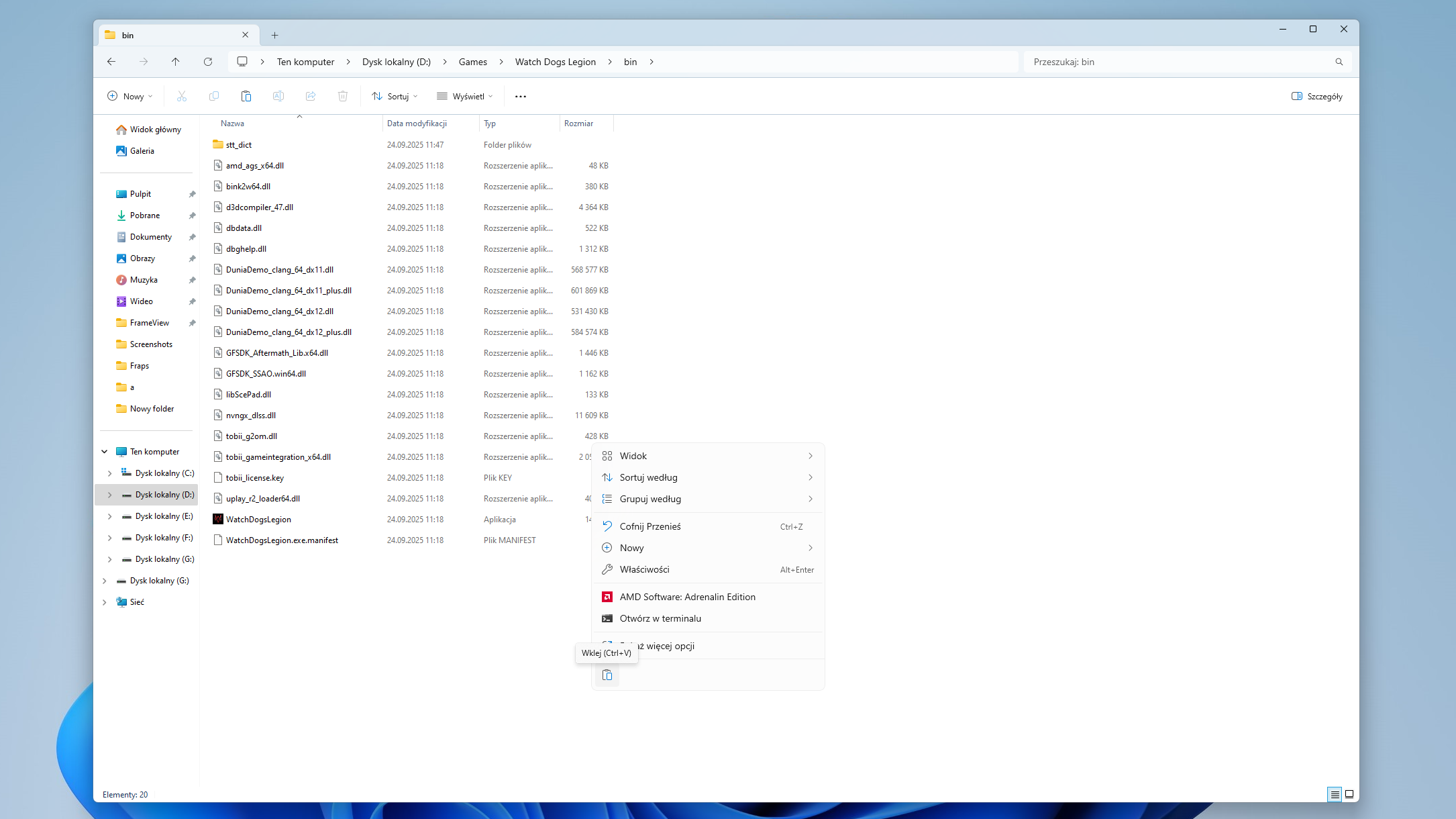Click the WatchDogsLegion application icon
Viewport: 1456px width, 819px height.
coord(218,520)
